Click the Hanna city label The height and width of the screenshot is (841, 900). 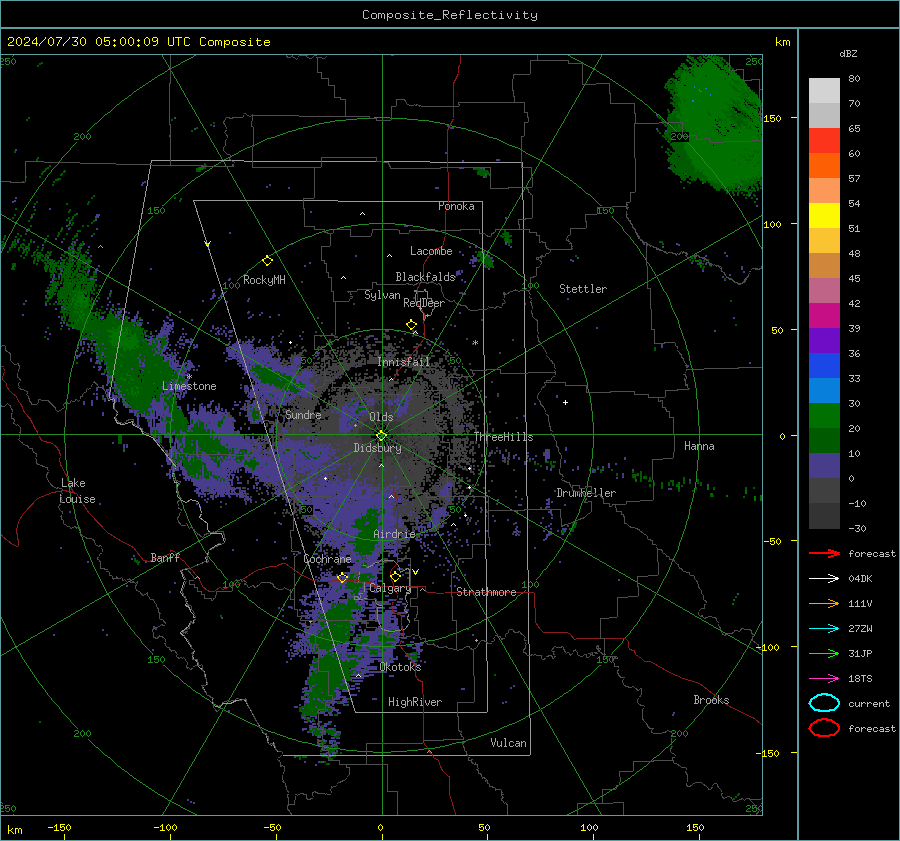(699, 446)
